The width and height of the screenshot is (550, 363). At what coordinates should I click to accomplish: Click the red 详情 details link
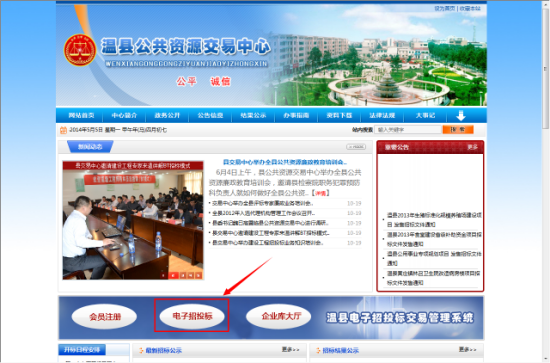(320, 193)
